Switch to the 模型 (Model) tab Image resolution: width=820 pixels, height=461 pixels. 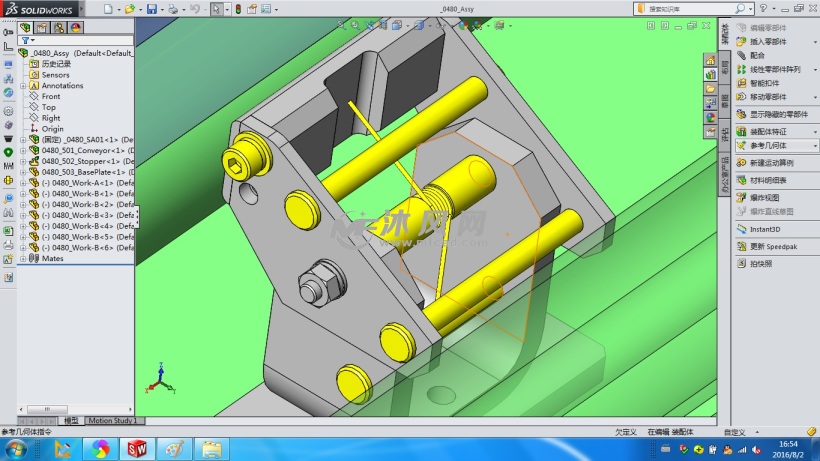point(70,421)
